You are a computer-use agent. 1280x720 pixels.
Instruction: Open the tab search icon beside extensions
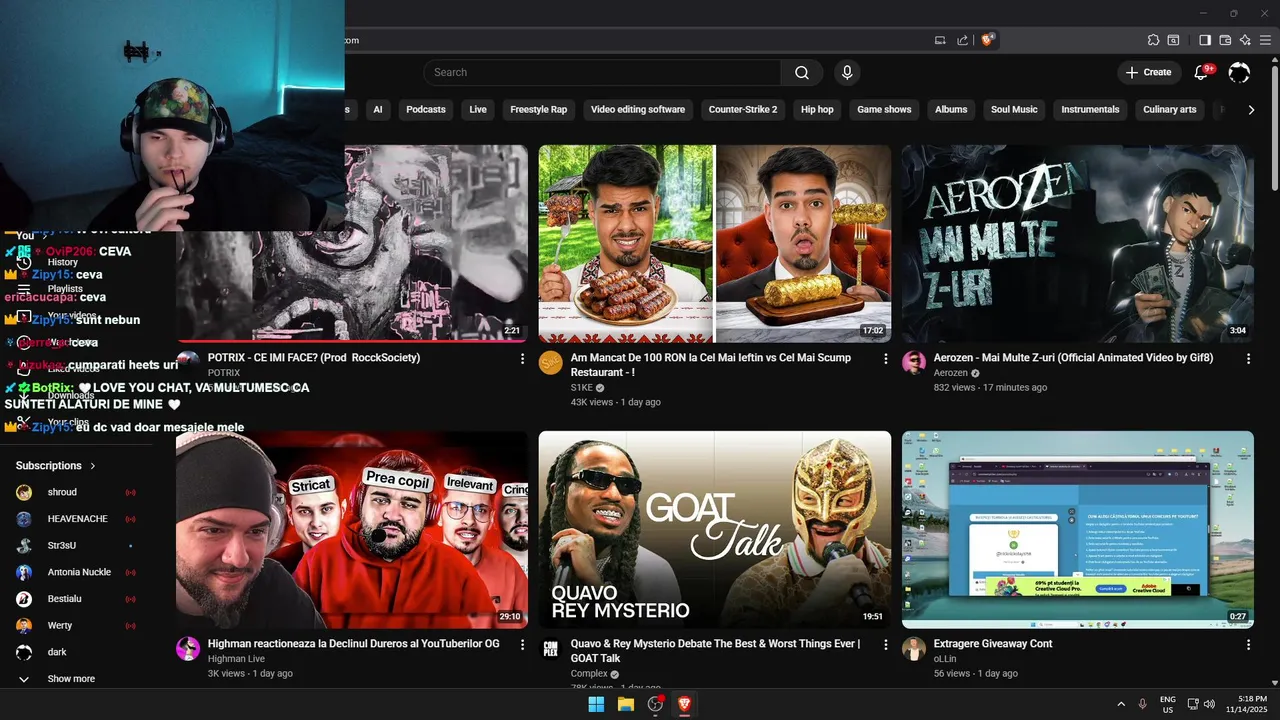[x=1174, y=40]
